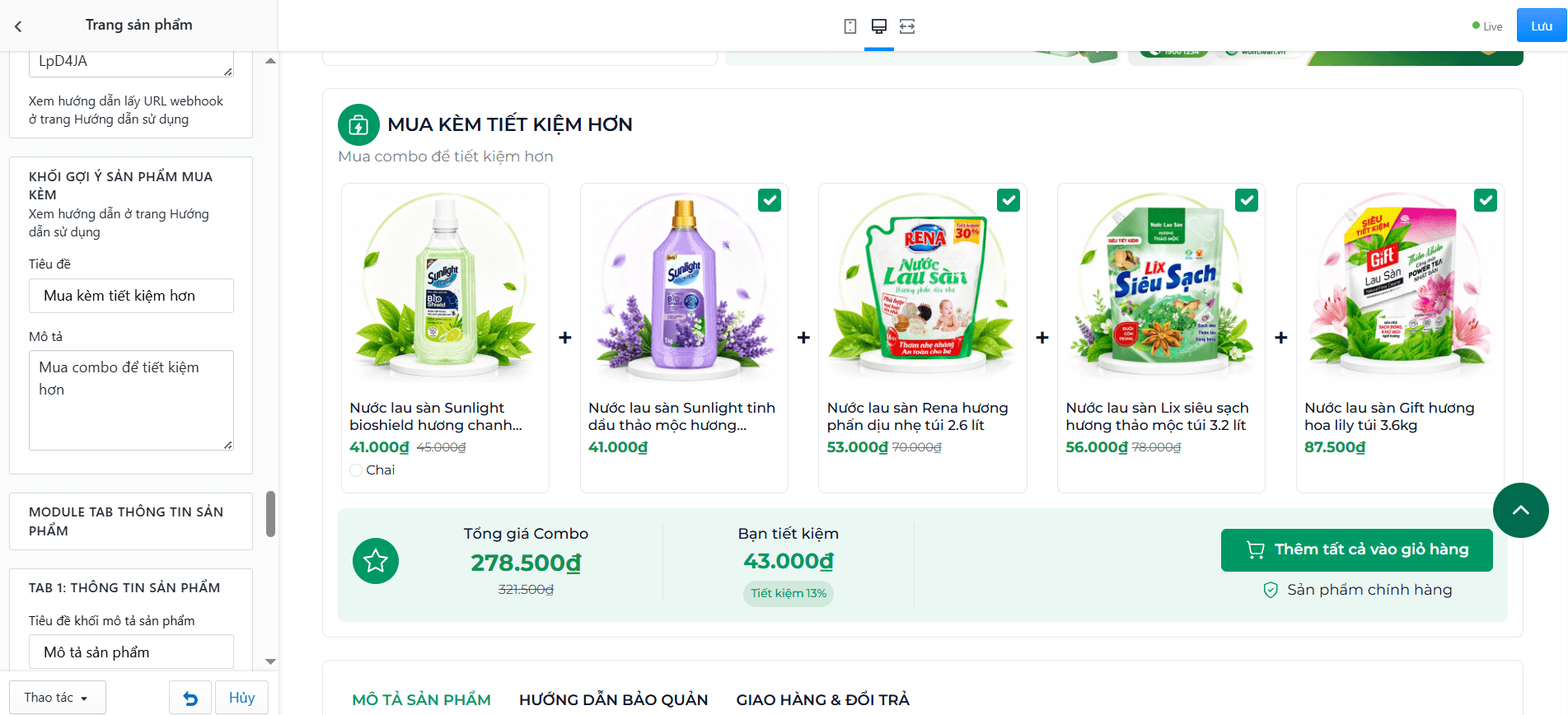Go back using the left chevron arrow
The width and height of the screenshot is (1568, 715).
pyautogui.click(x=18, y=26)
